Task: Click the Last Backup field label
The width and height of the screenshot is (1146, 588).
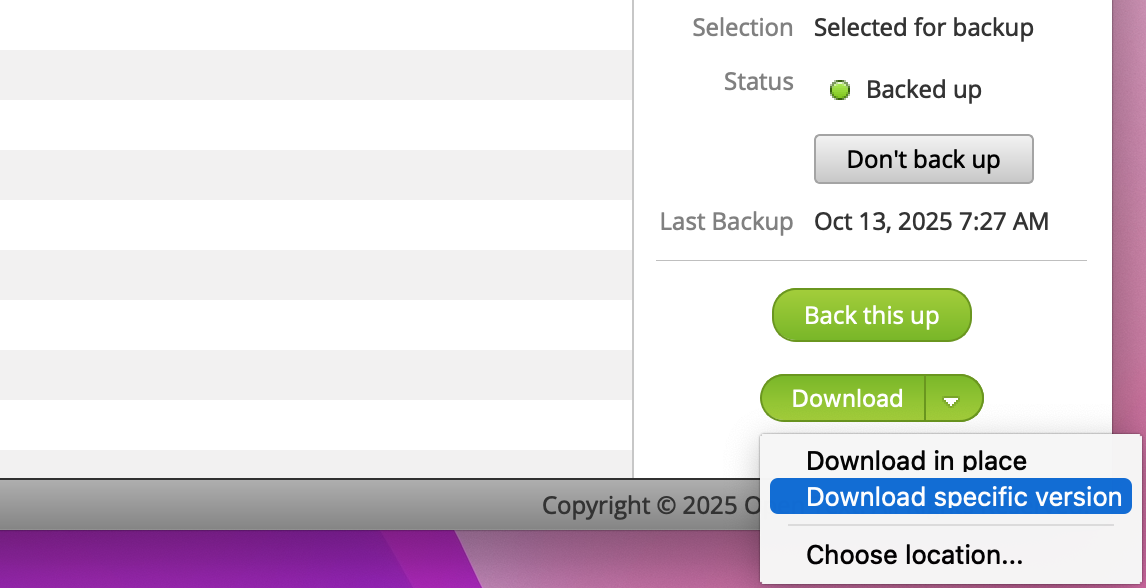Action: pos(726,221)
